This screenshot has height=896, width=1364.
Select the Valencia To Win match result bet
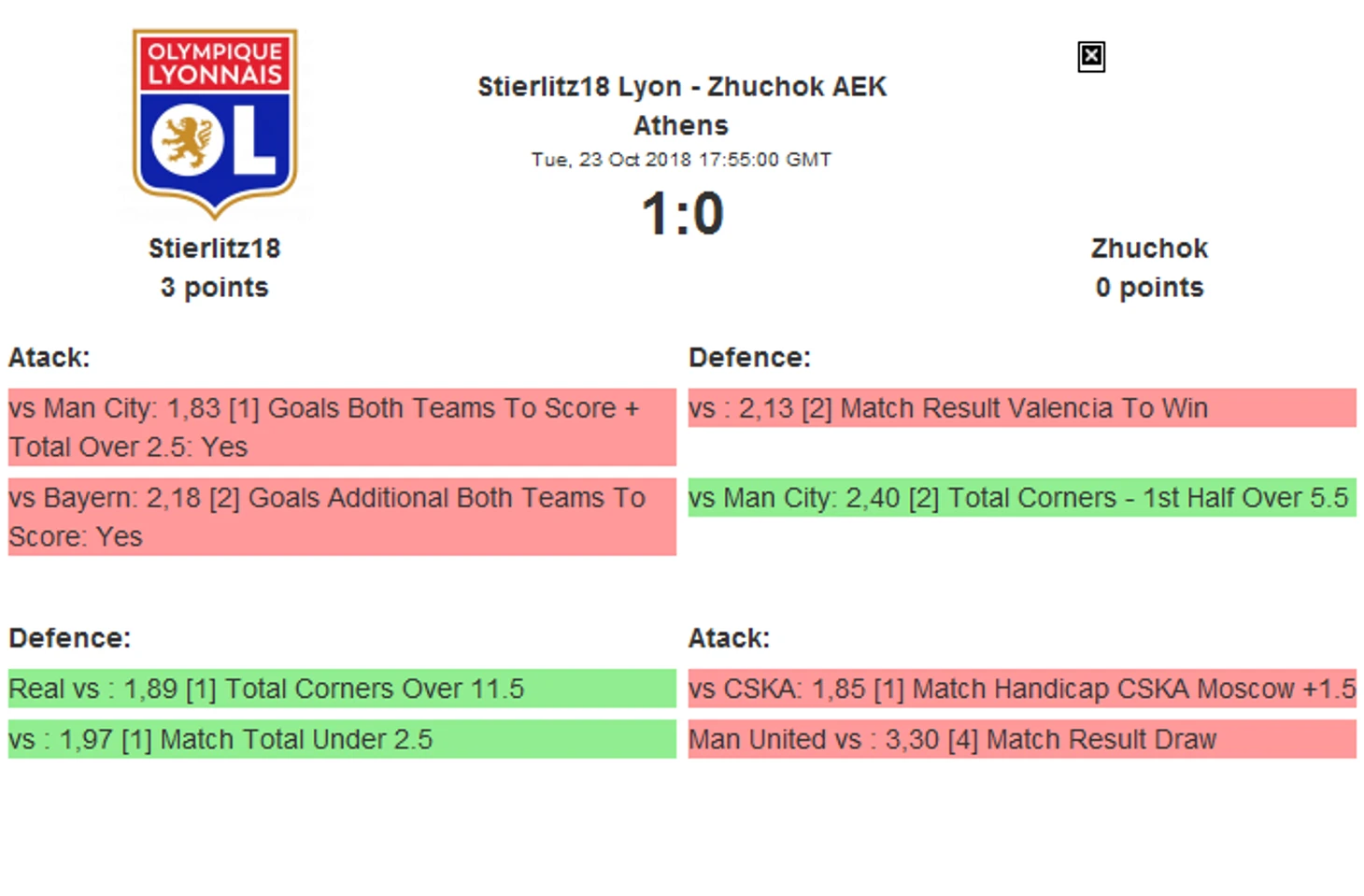[1022, 408]
